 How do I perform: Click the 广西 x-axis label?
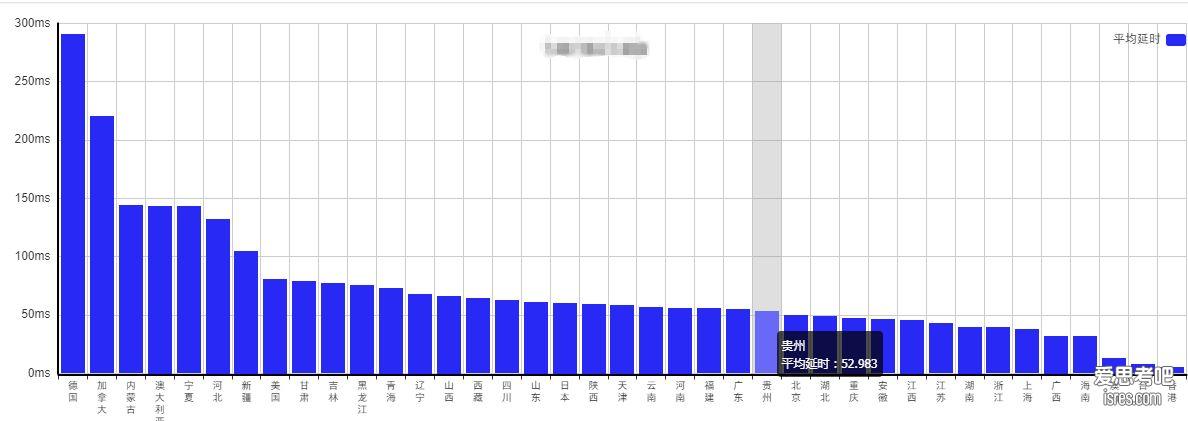point(1057,391)
